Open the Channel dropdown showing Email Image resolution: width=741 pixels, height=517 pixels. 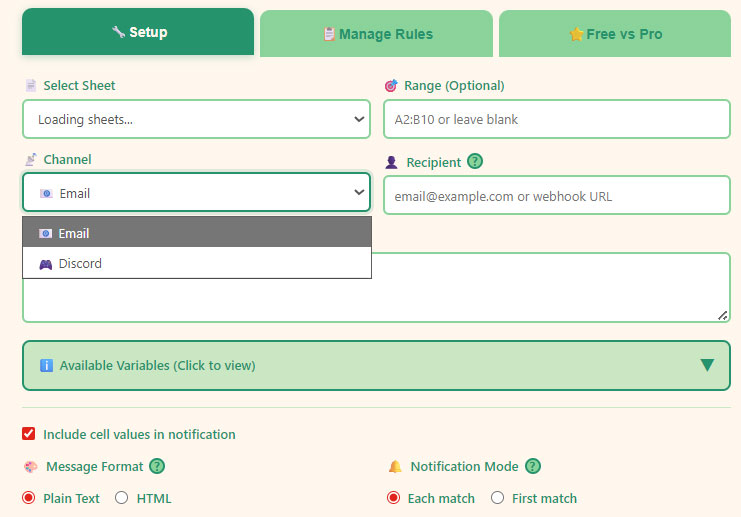click(196, 192)
